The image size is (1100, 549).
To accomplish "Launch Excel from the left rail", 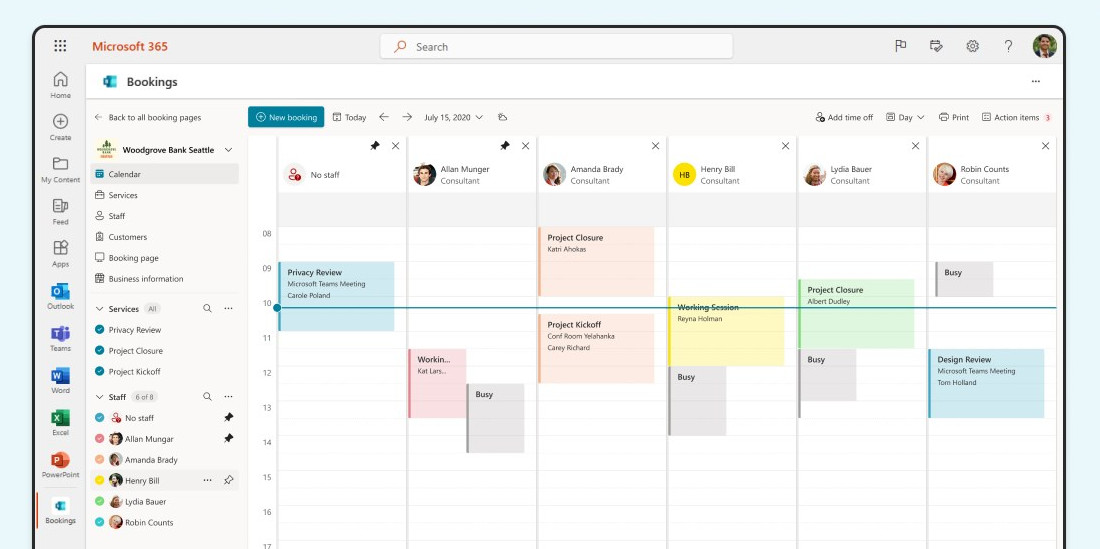I will (x=60, y=422).
